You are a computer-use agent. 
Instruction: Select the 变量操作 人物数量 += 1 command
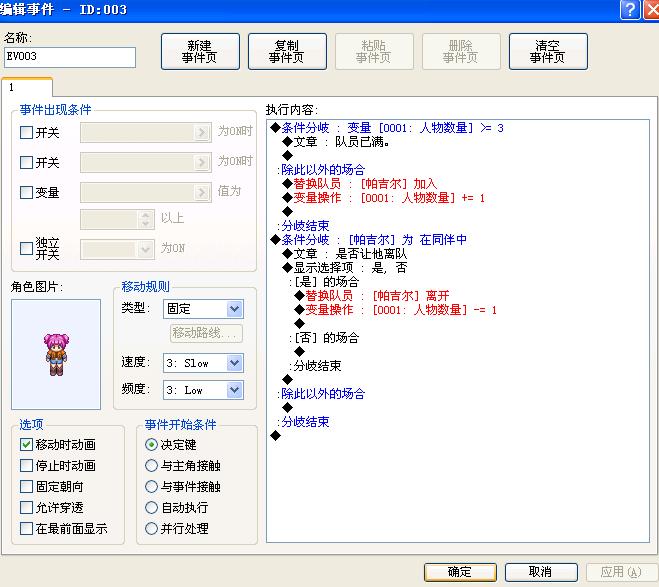[x=384, y=198]
